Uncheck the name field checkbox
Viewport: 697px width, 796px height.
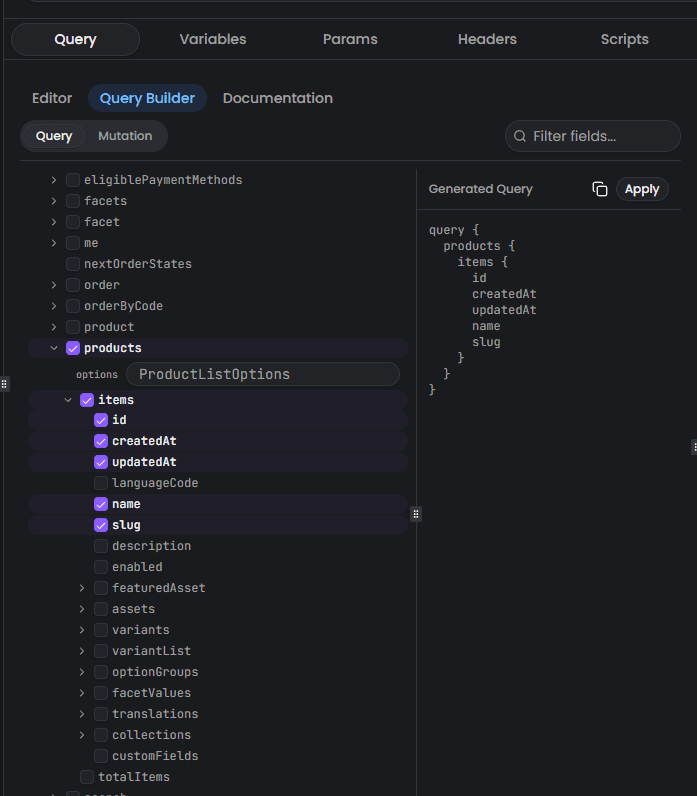tap(101, 504)
